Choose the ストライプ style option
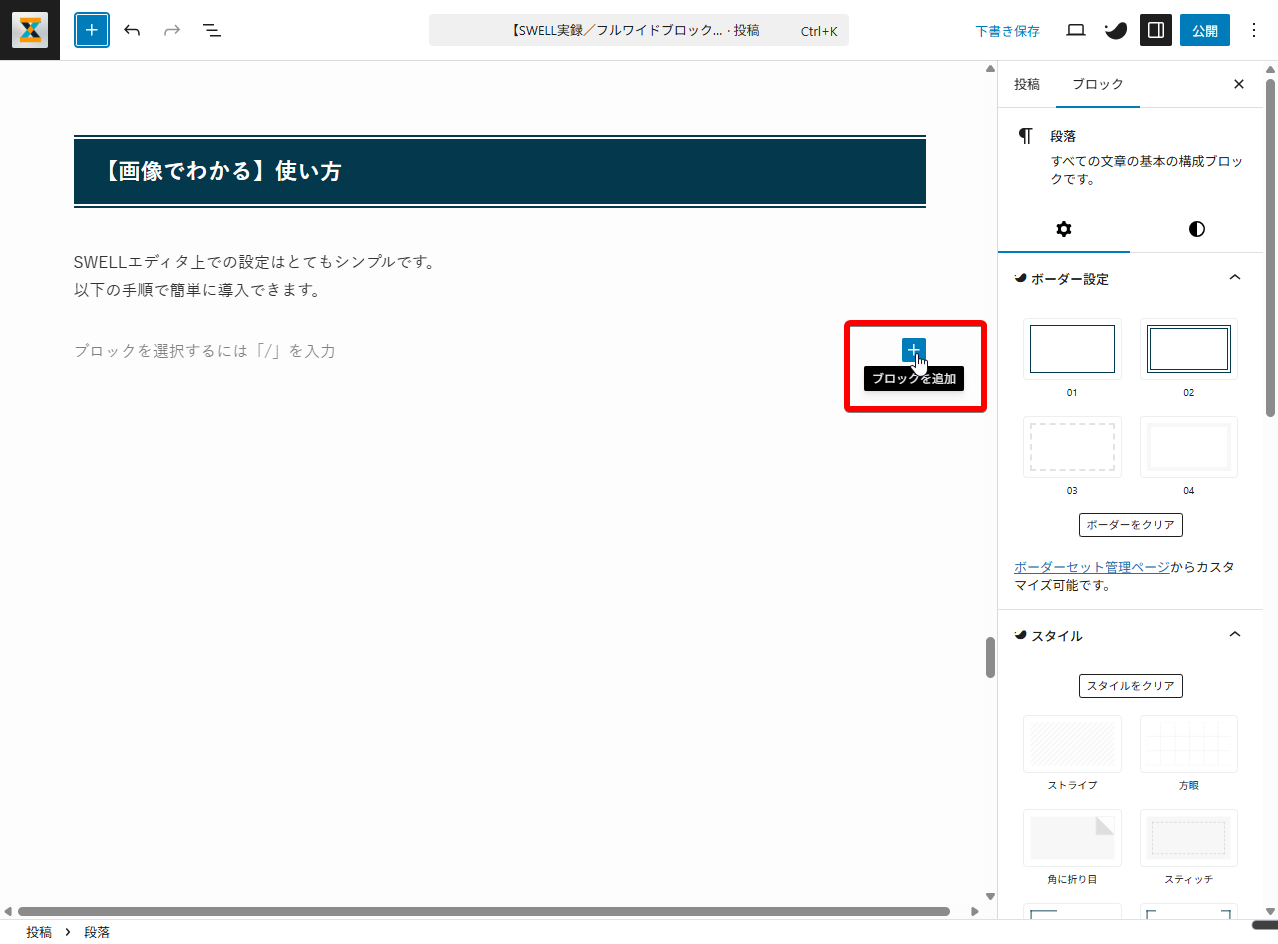This screenshot has height=944, width=1278. point(1072,745)
